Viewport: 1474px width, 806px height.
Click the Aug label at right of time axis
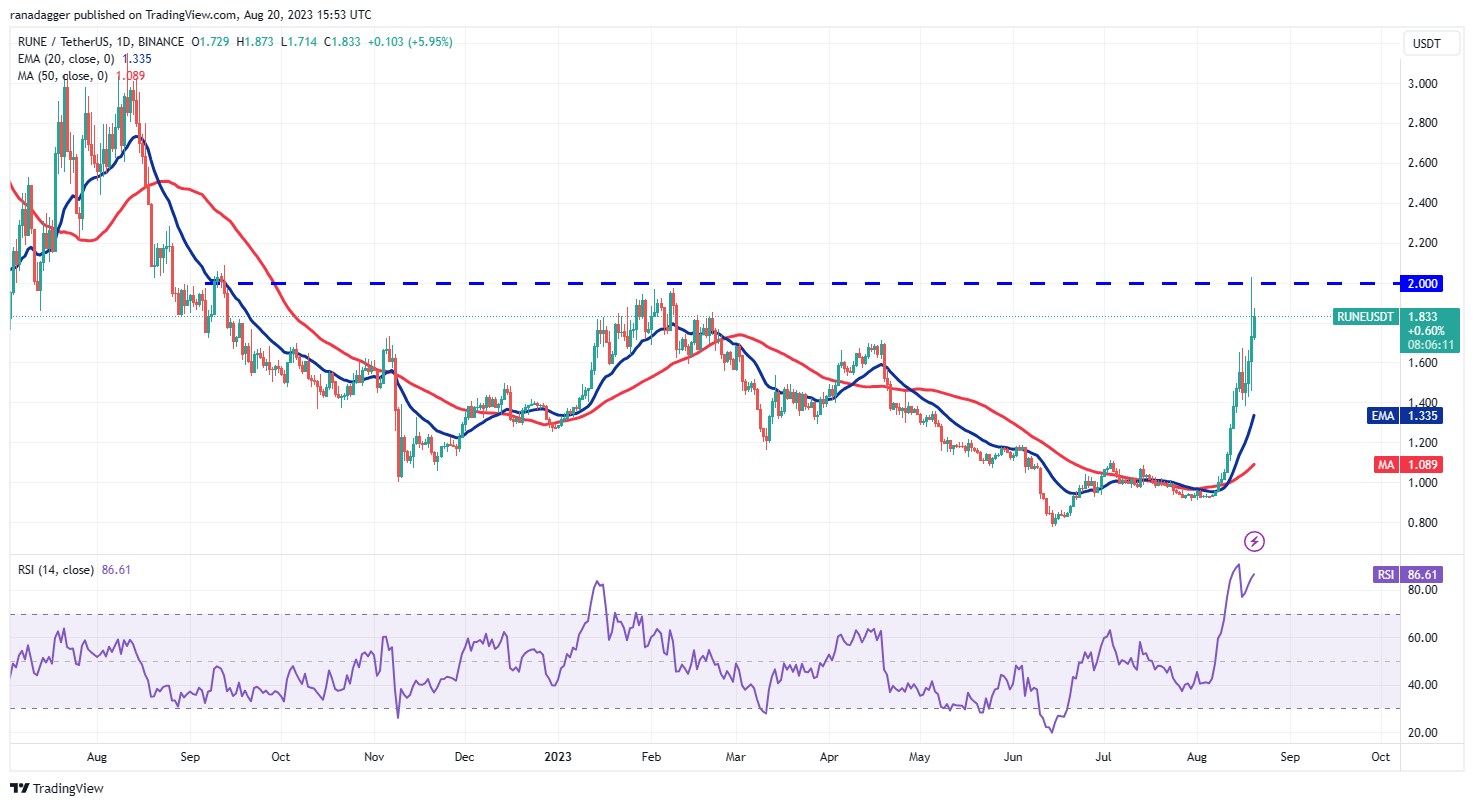tap(1198, 757)
